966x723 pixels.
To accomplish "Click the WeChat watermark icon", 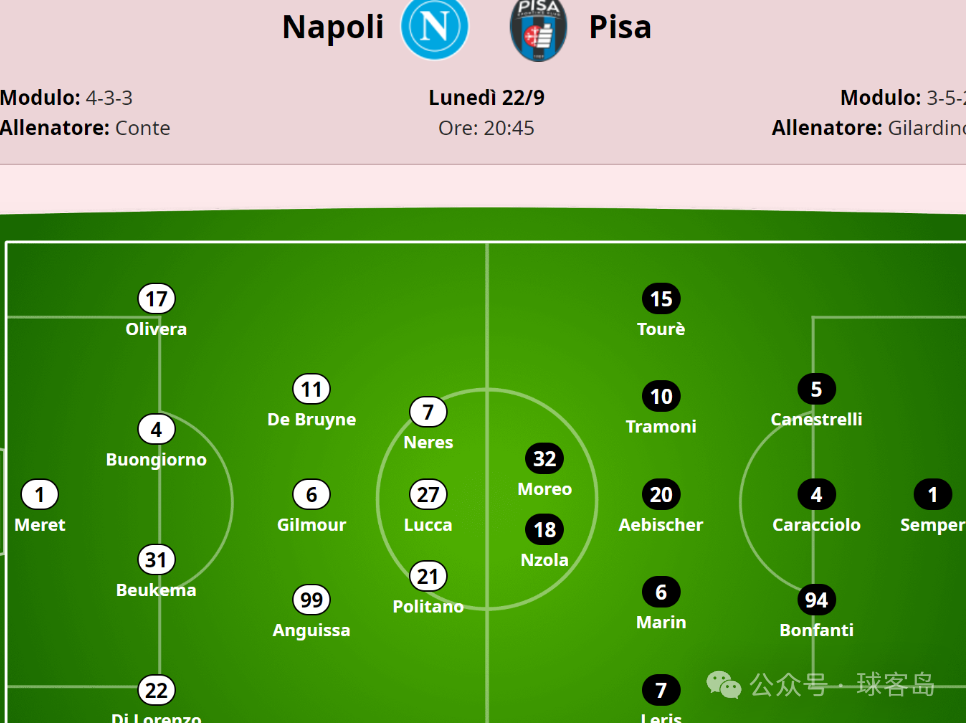I will coord(723,685).
